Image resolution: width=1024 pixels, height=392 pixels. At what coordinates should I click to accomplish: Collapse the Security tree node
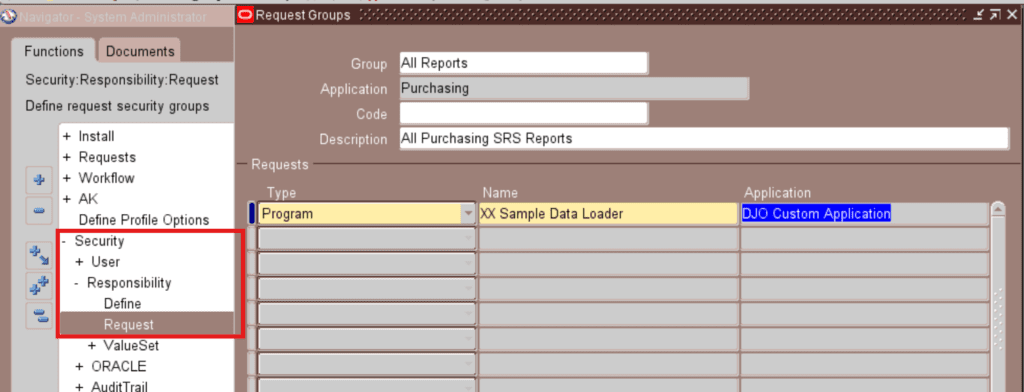65,241
